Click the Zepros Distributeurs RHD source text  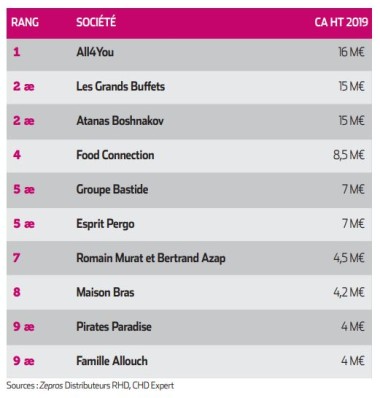click(x=85, y=386)
